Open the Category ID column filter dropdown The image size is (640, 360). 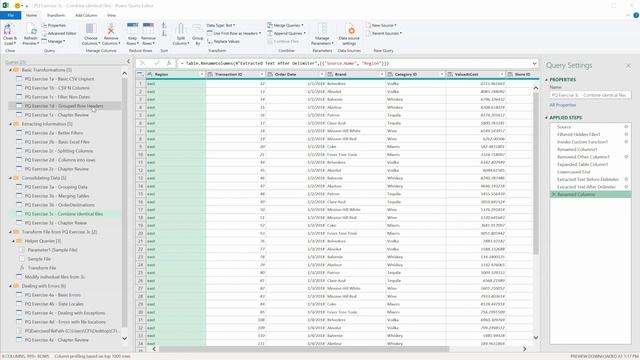[x=442, y=75]
